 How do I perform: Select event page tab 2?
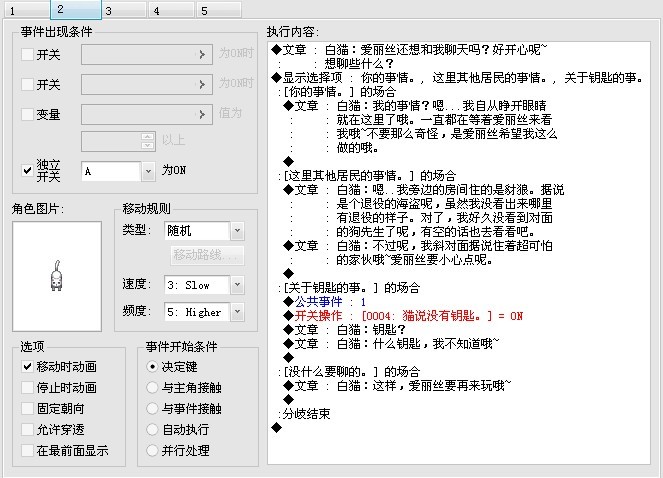(x=76, y=9)
